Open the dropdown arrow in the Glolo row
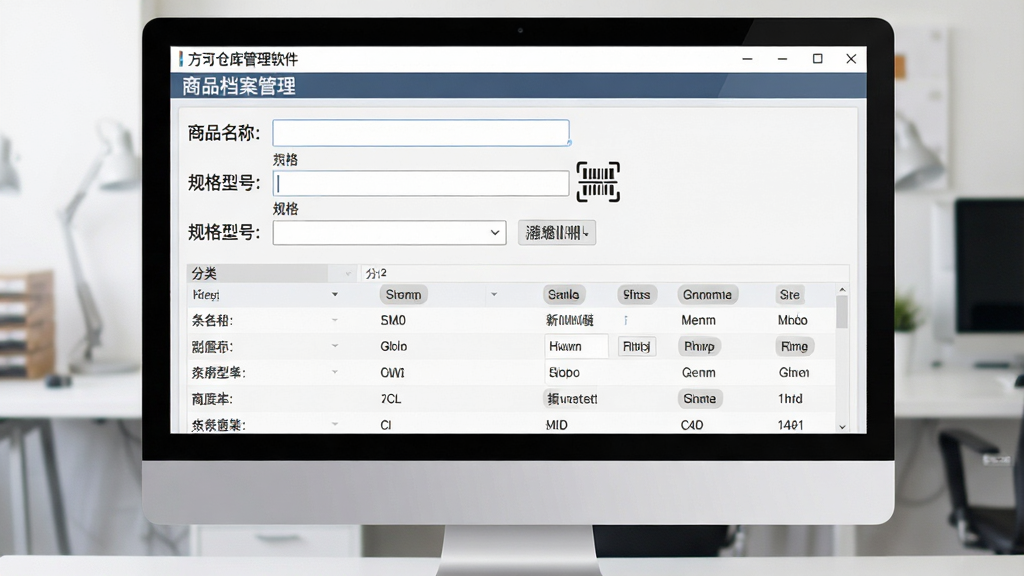Screen dimensions: 1024x576 [x=335, y=346]
